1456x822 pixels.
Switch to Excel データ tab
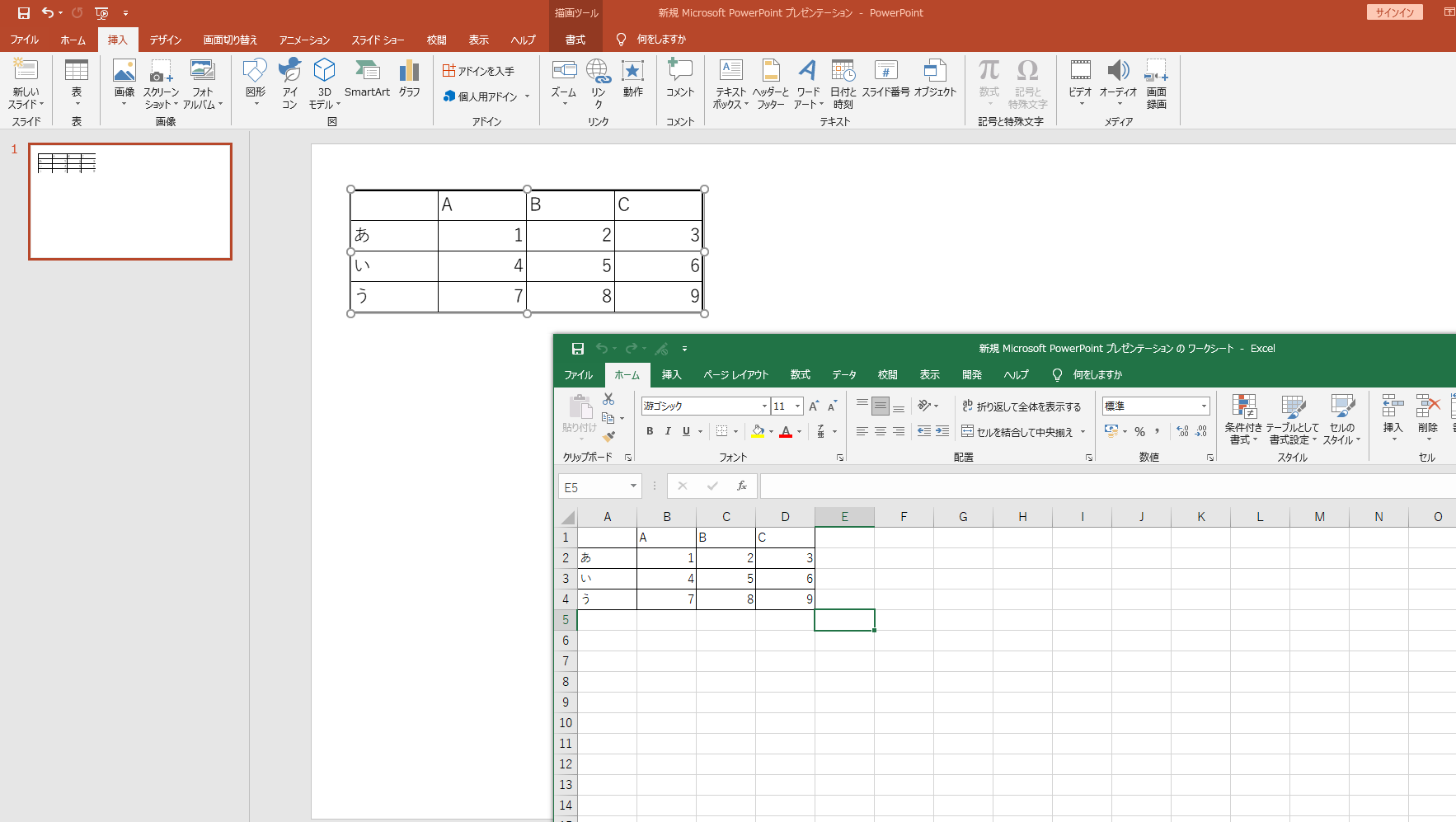843,374
